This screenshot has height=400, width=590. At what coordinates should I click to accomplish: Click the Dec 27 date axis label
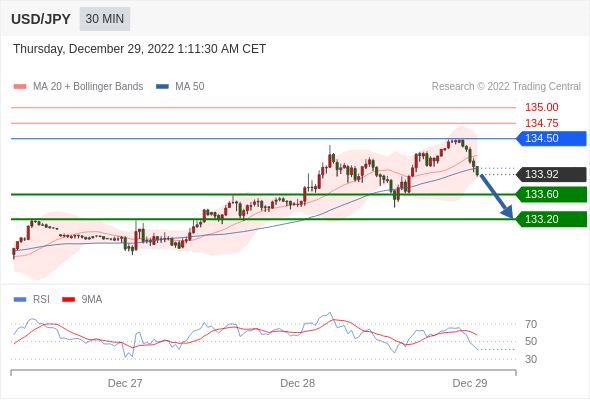click(x=125, y=383)
